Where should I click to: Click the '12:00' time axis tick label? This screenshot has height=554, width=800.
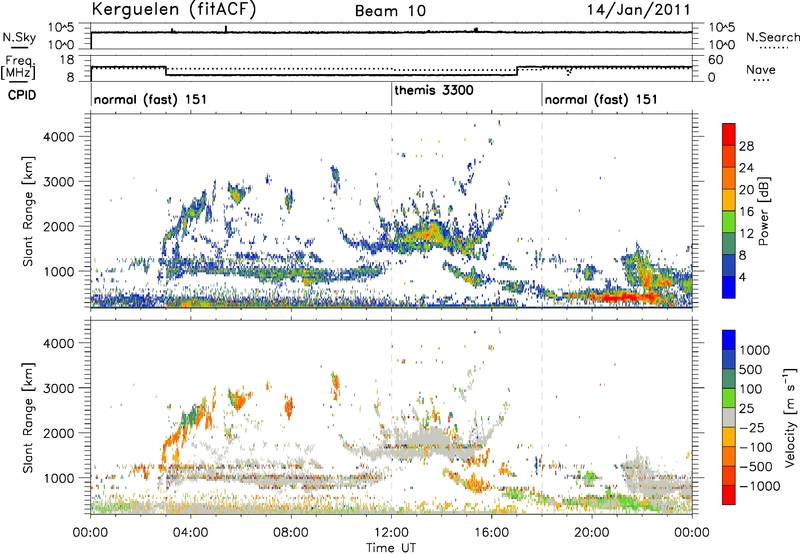tap(391, 533)
